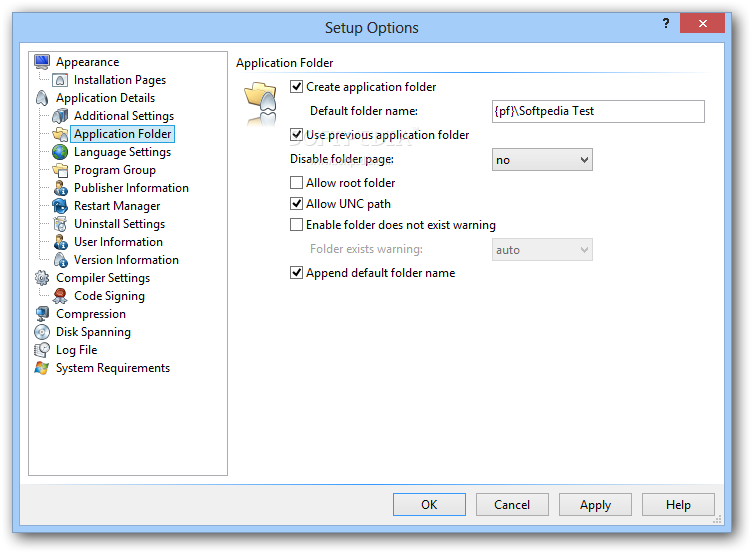
Task: Toggle Create application folder checkbox
Action: point(296,87)
